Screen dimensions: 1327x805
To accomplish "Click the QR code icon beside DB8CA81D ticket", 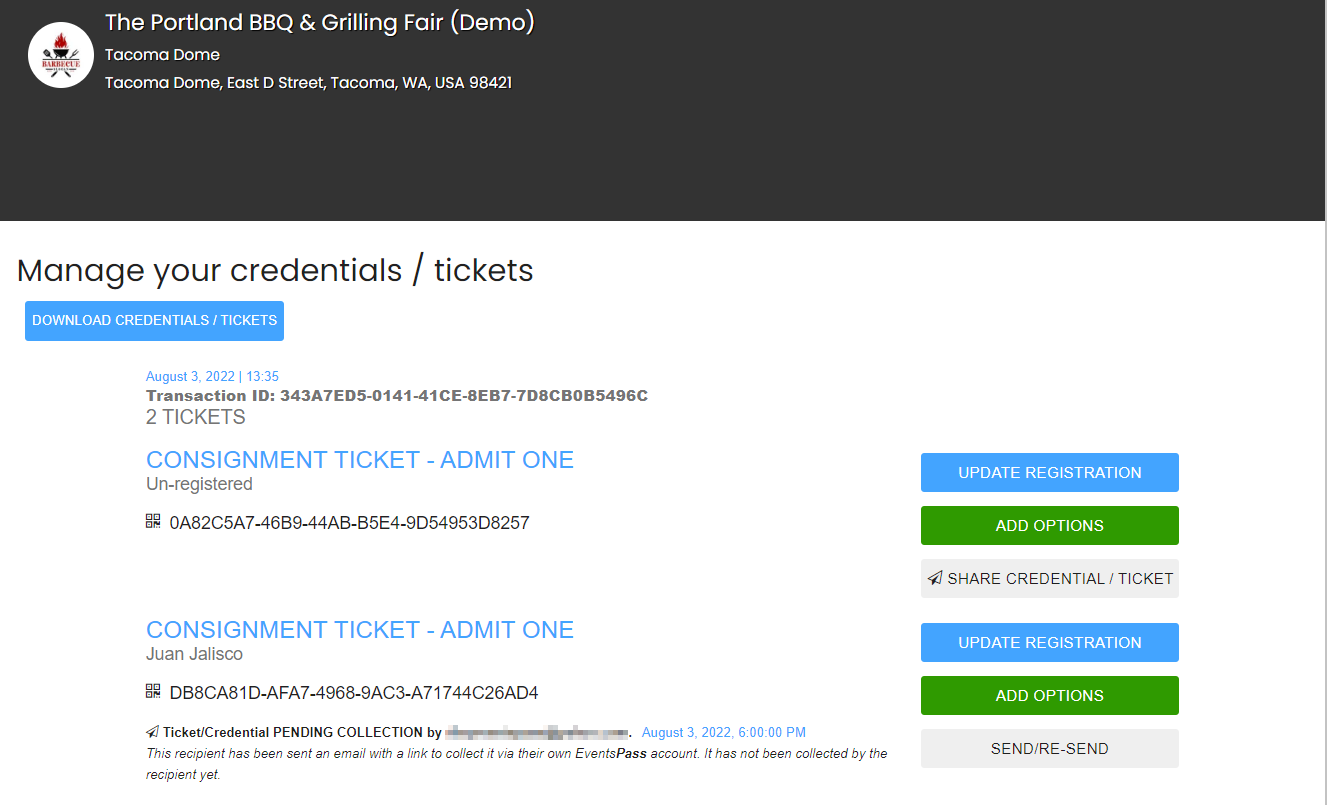I will tap(153, 691).
